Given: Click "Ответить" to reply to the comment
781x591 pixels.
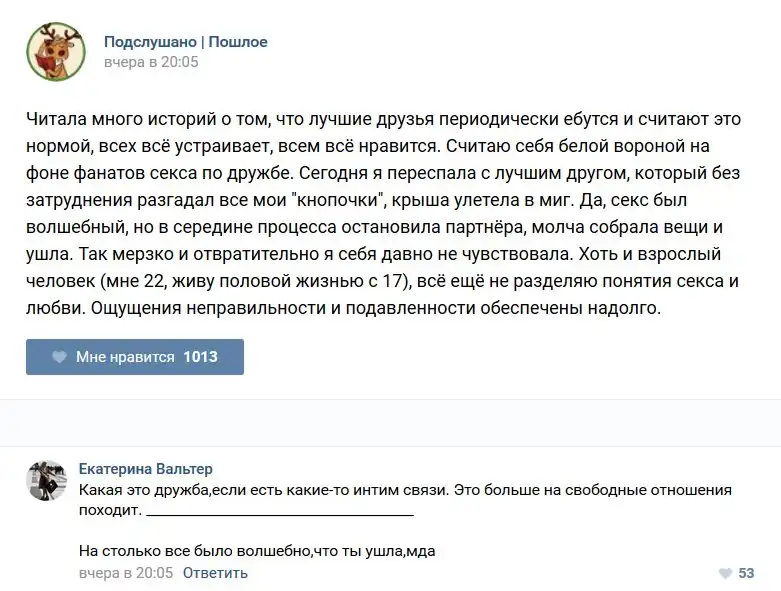Looking at the screenshot, I should pyautogui.click(x=215, y=573).
